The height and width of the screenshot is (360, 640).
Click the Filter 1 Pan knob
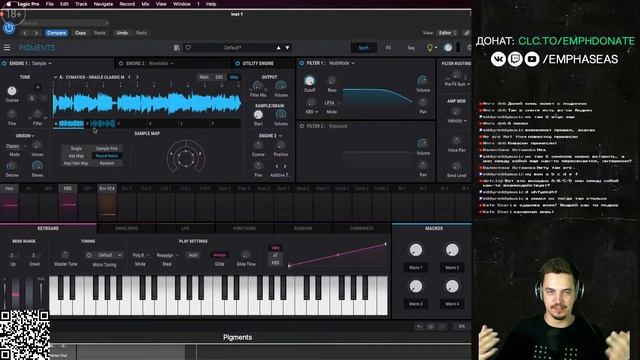coord(423,102)
